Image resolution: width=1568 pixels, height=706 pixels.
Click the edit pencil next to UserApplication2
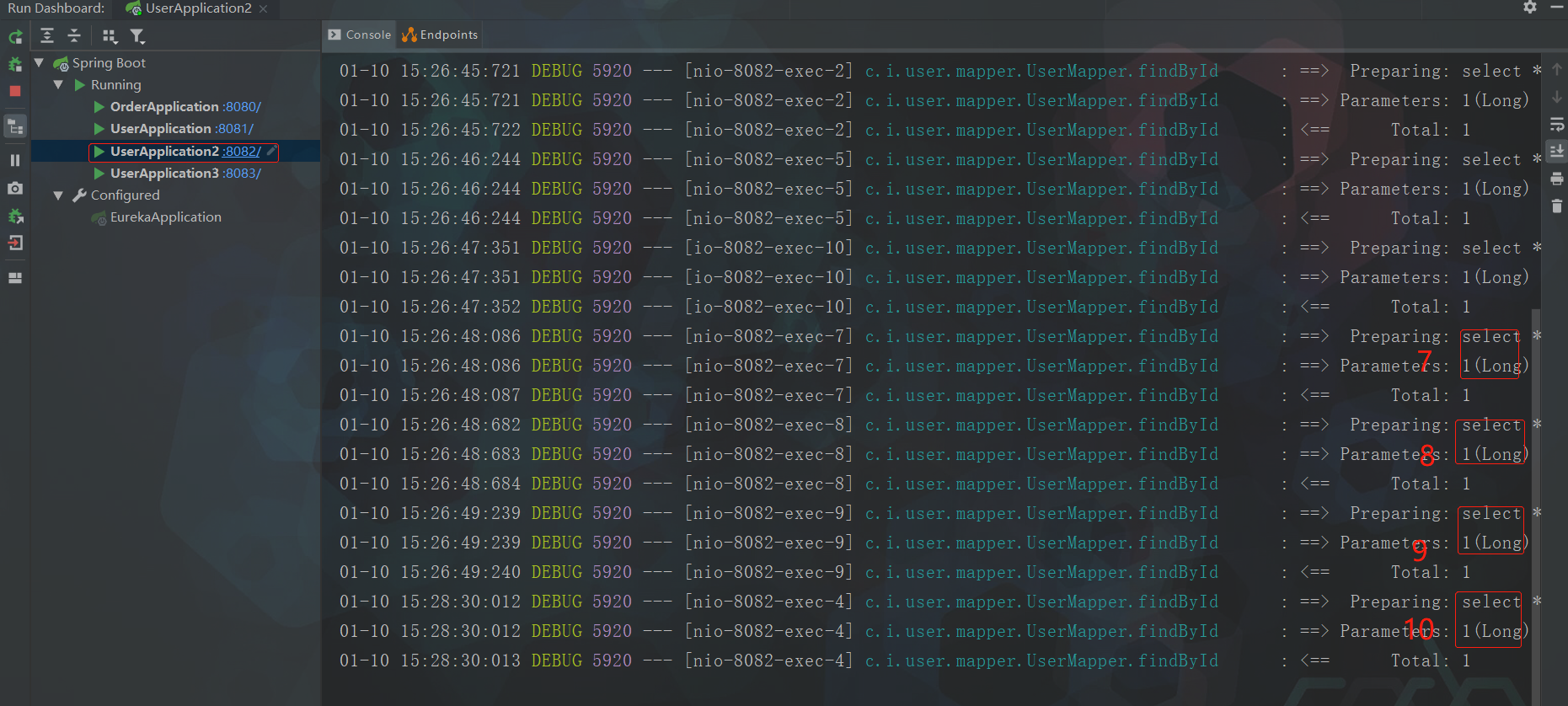point(271,151)
